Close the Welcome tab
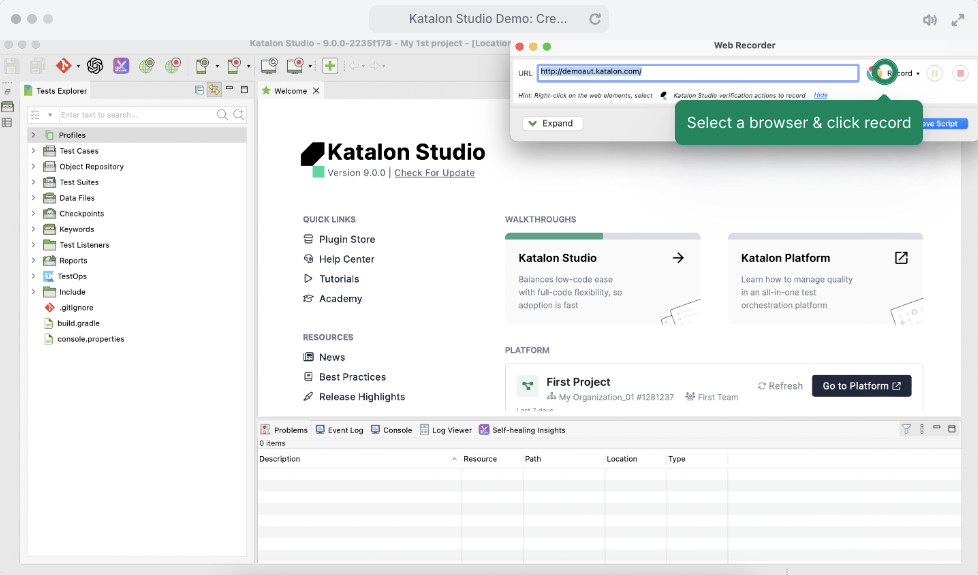 [316, 91]
